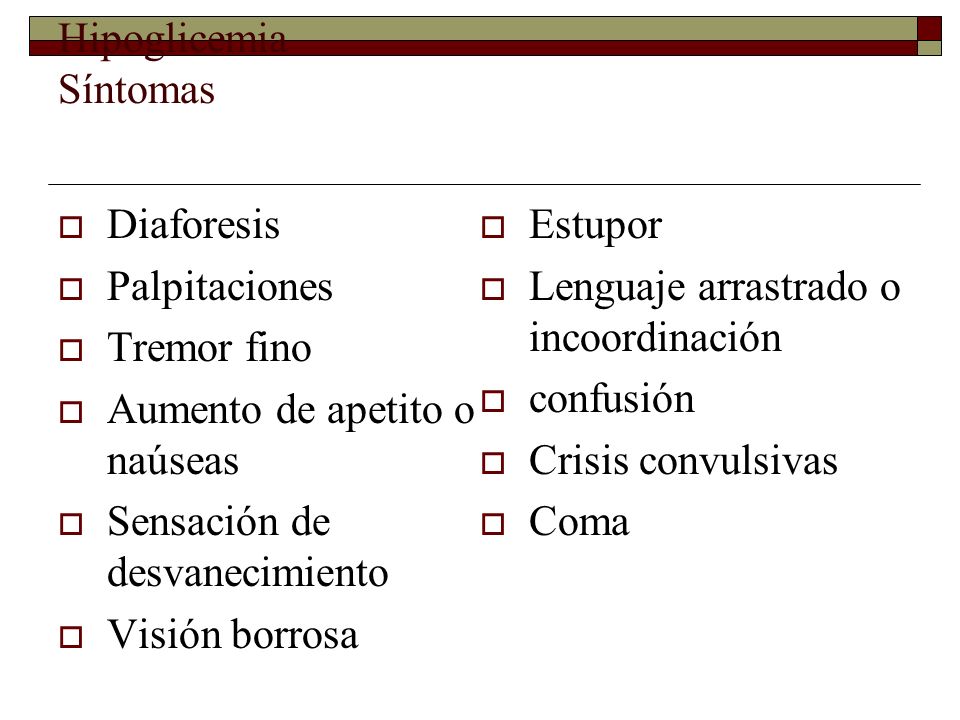Click the bullet next to Aumento de apetito
Image resolution: width=960 pixels, height=720 pixels.
[x=71, y=412]
